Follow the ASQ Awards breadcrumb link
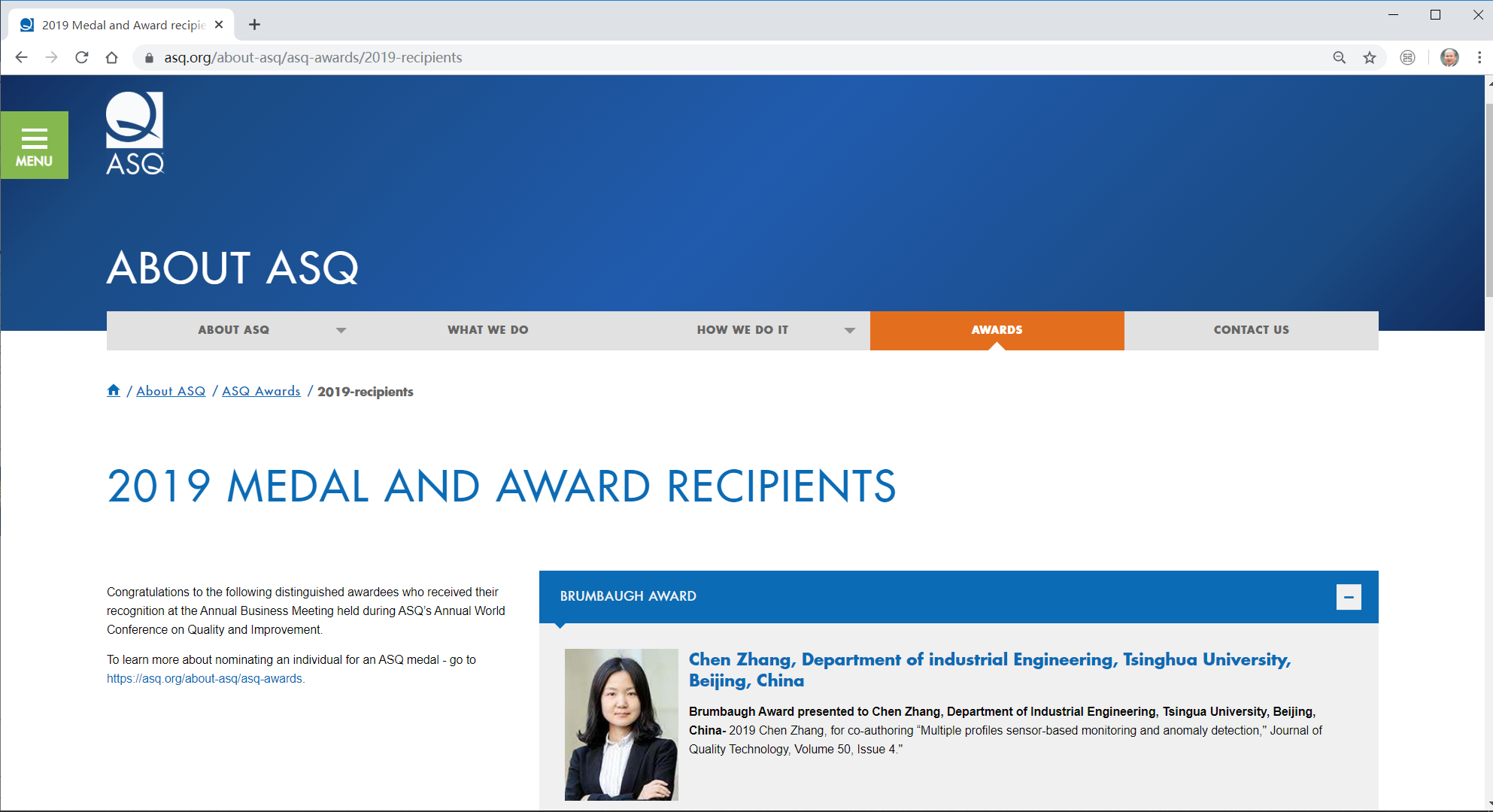The image size is (1493, 812). point(261,391)
